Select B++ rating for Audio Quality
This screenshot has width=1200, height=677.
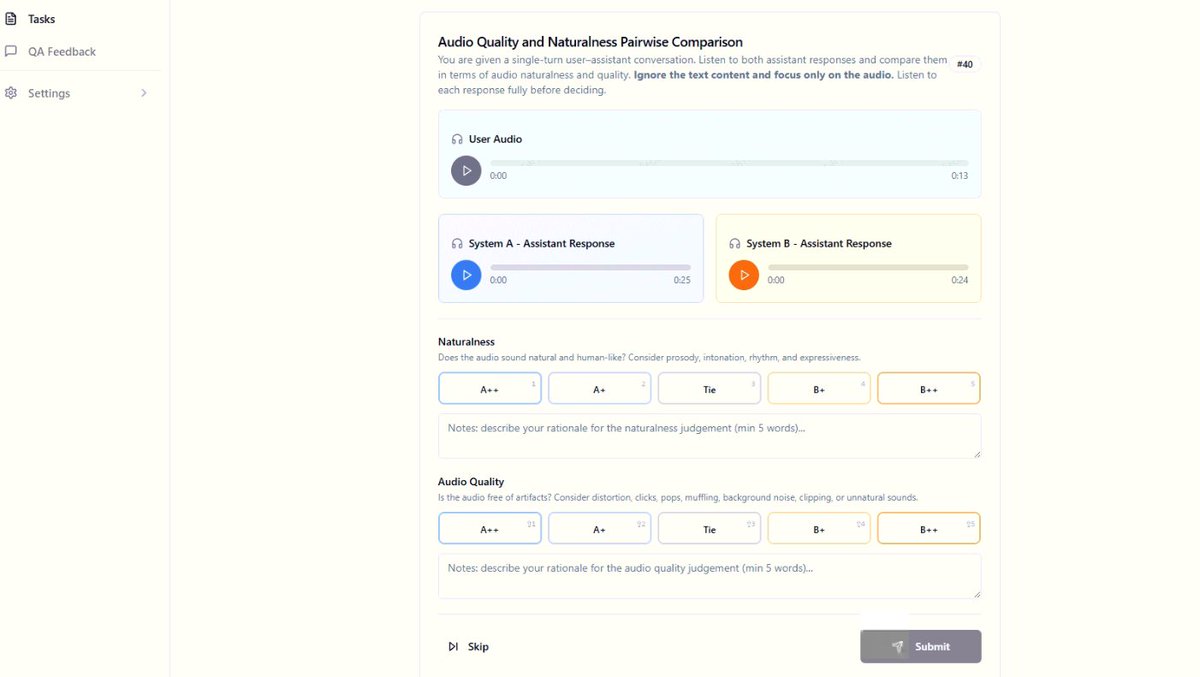pyautogui.click(x=929, y=529)
